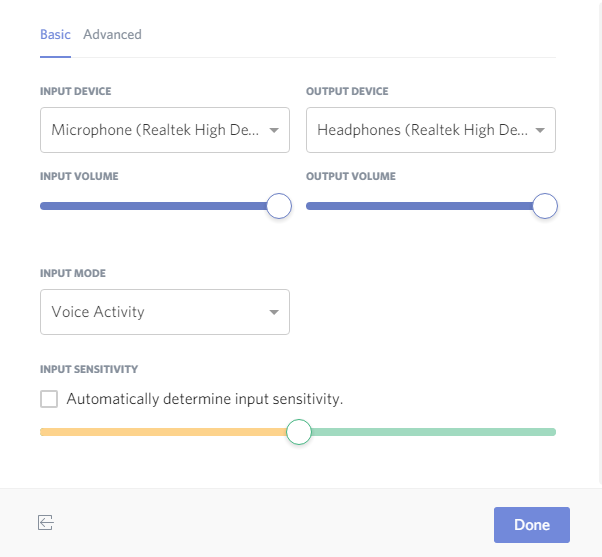Screen dimensions: 602x557
Task: Click the exit icon at bottom left
Action: pyautogui.click(x=45, y=522)
